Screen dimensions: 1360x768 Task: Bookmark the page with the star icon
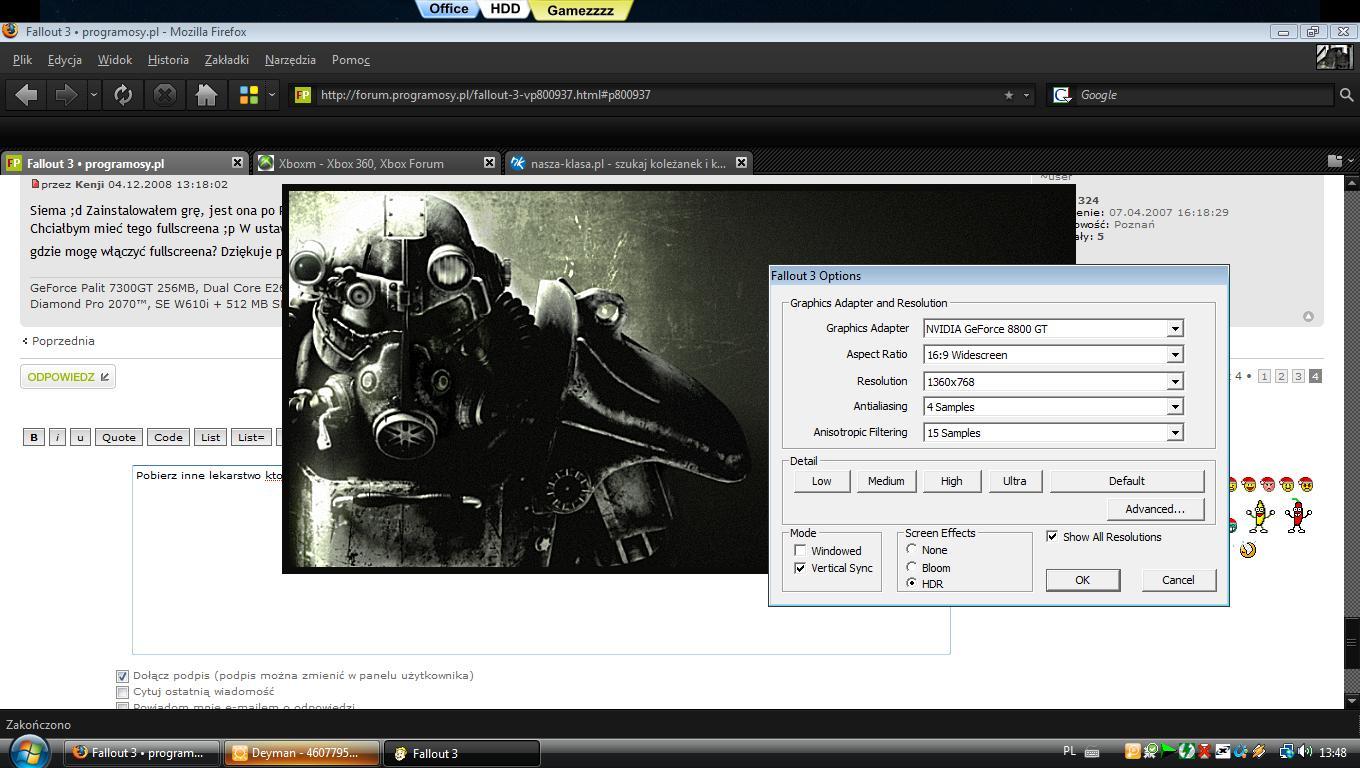(x=1008, y=95)
